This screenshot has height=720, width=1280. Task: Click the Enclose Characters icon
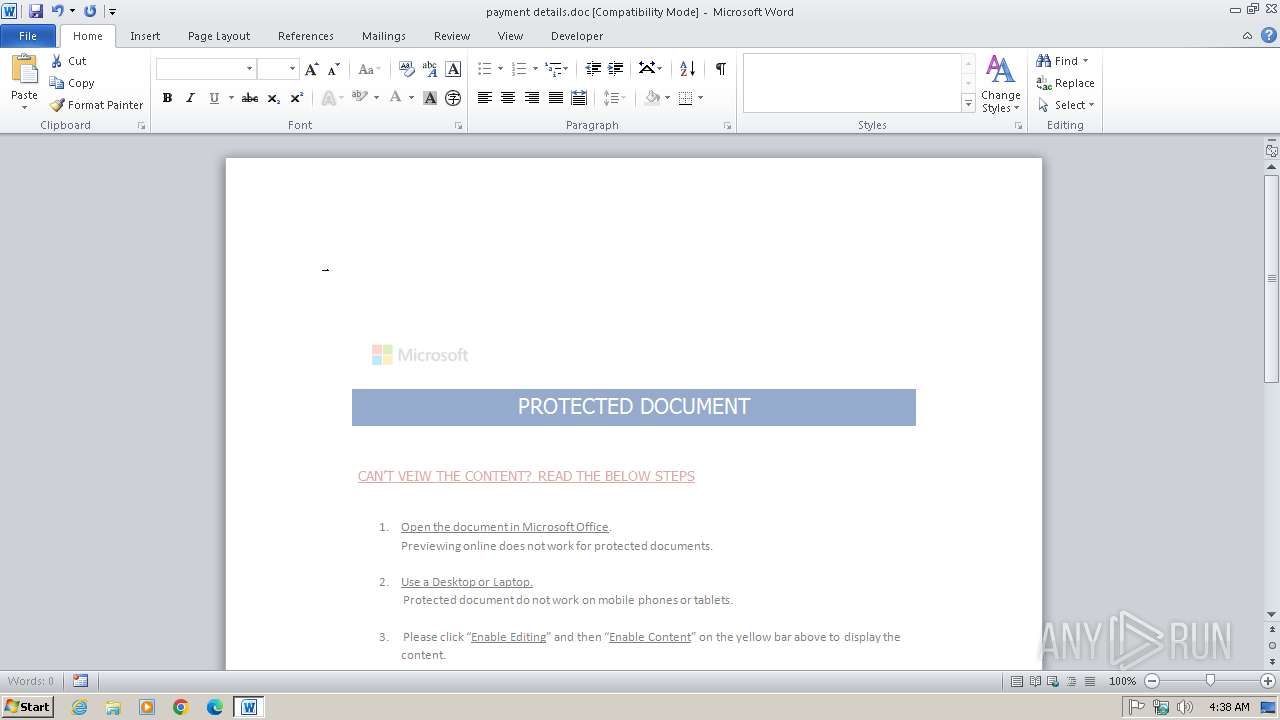coord(453,98)
